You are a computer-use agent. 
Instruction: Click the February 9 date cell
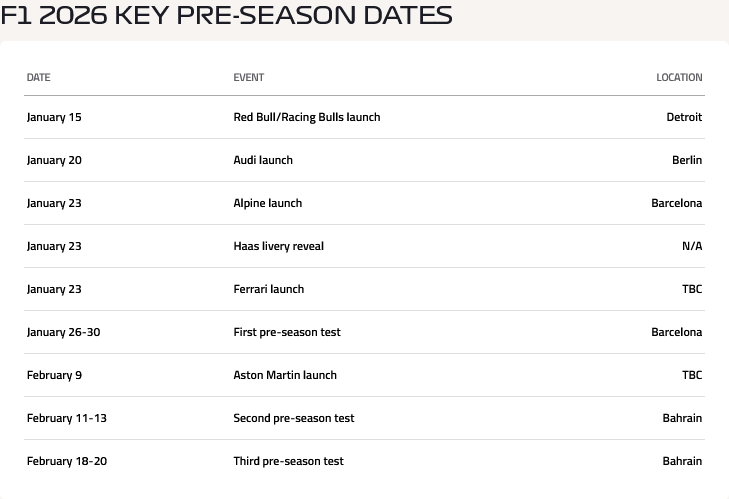(54, 375)
